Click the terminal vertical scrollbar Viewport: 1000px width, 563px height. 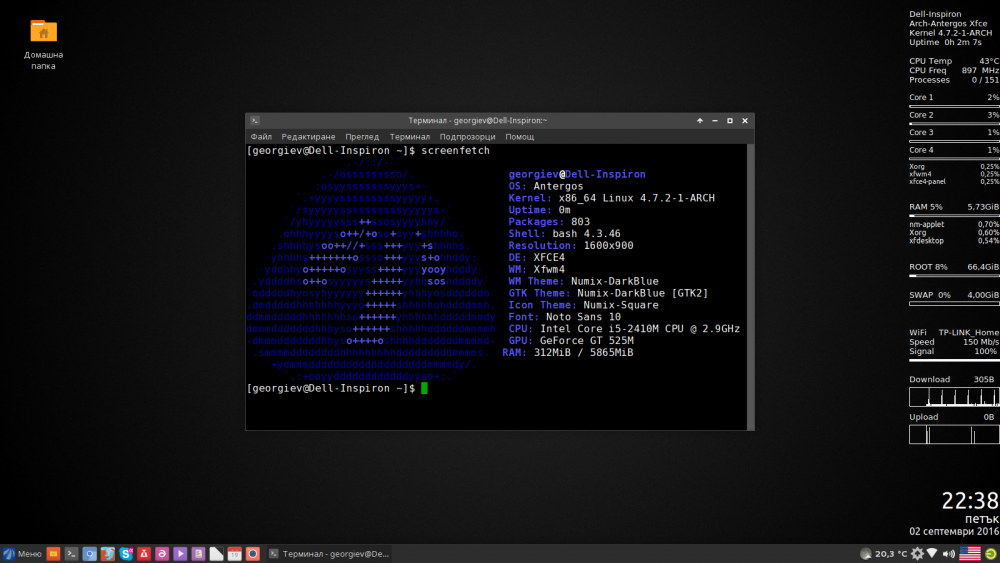[x=750, y=287]
